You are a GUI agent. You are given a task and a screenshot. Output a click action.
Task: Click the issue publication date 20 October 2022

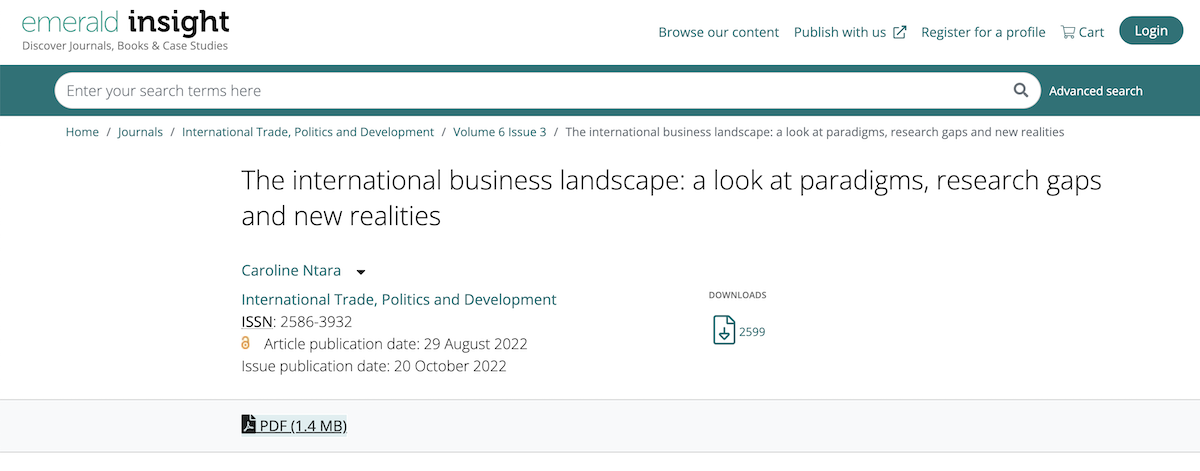[x=374, y=366]
